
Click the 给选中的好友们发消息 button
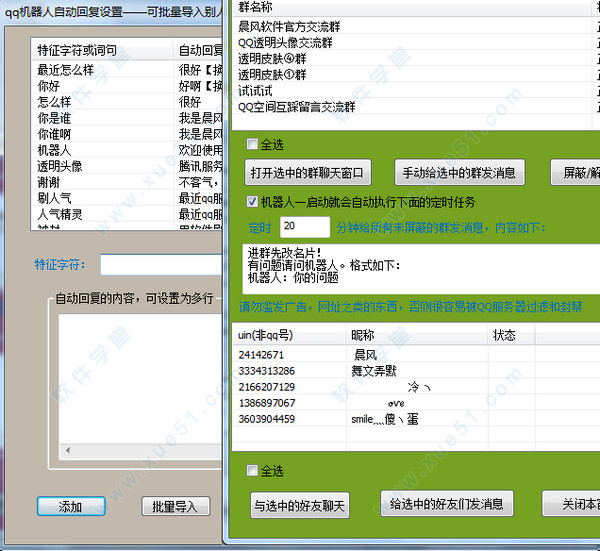point(447,504)
